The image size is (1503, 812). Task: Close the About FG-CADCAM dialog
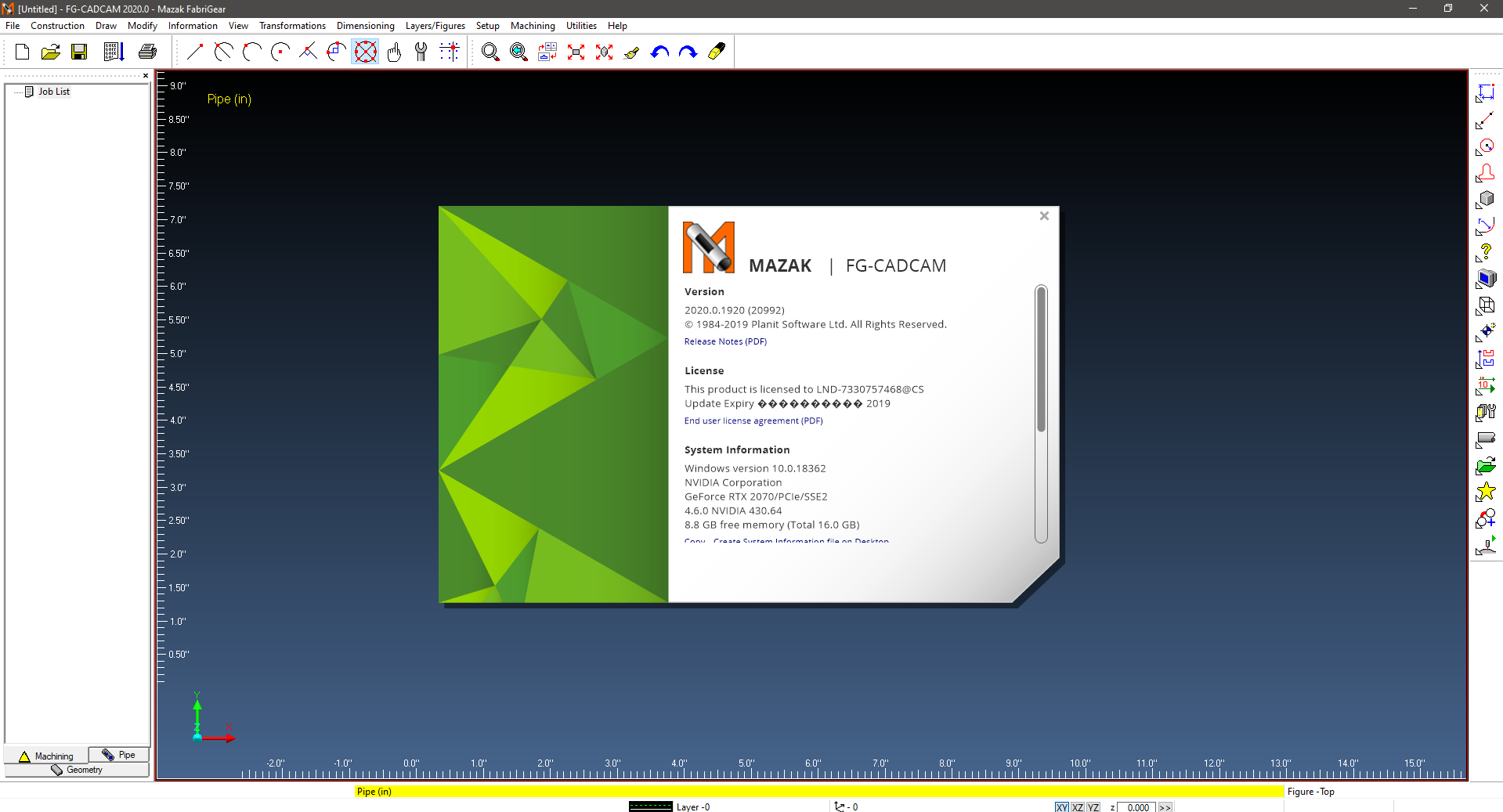(x=1044, y=216)
